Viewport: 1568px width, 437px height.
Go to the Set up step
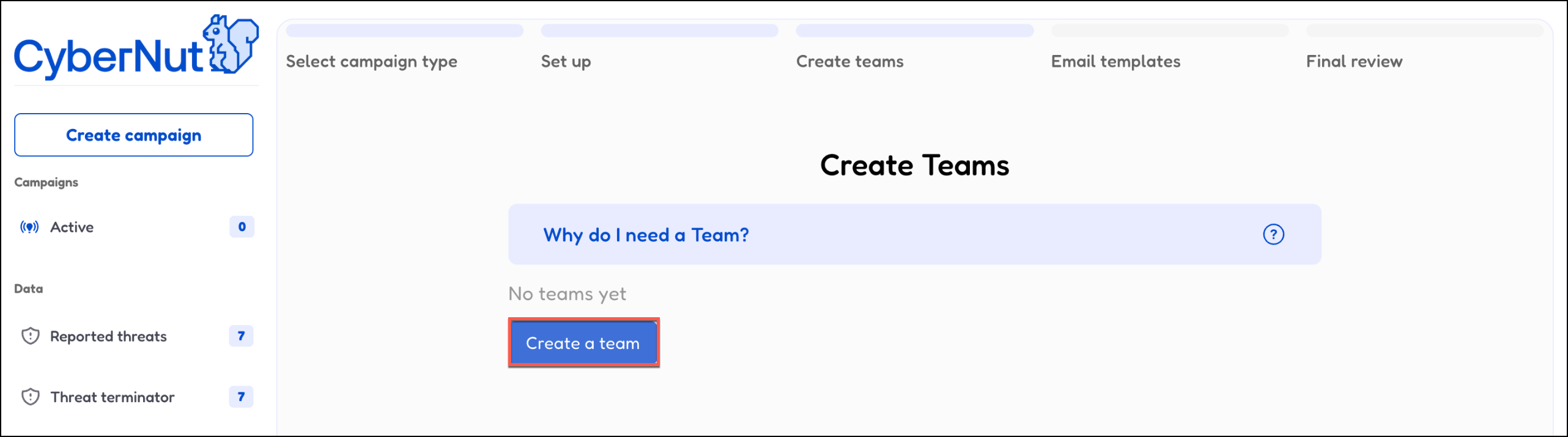(566, 62)
